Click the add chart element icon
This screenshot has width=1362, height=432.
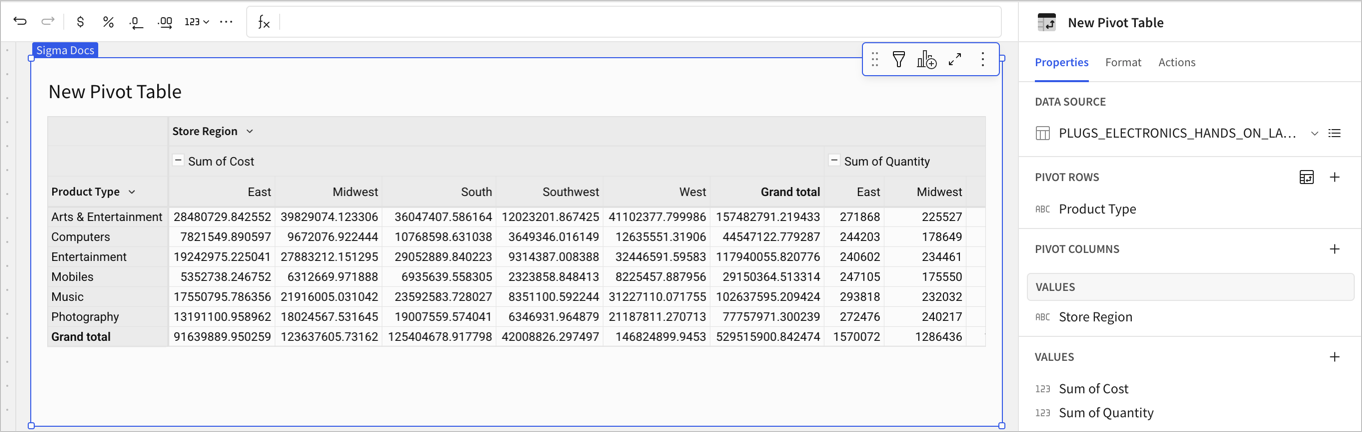pos(927,60)
